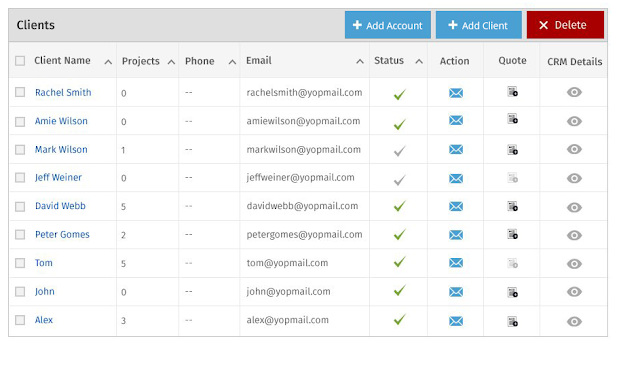Screen dimensions: 640x368
Task: Show CRM details for Tom
Action: pyautogui.click(x=574, y=264)
